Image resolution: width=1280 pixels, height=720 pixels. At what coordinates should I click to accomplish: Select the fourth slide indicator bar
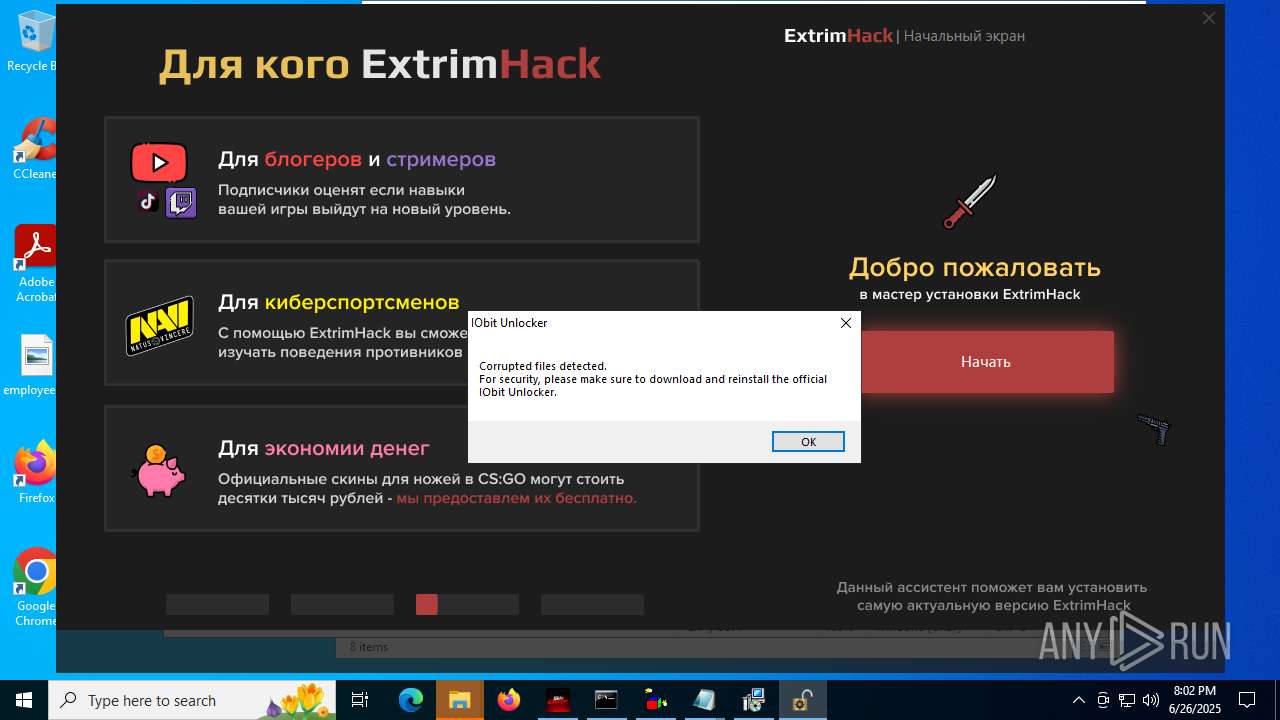click(x=592, y=604)
